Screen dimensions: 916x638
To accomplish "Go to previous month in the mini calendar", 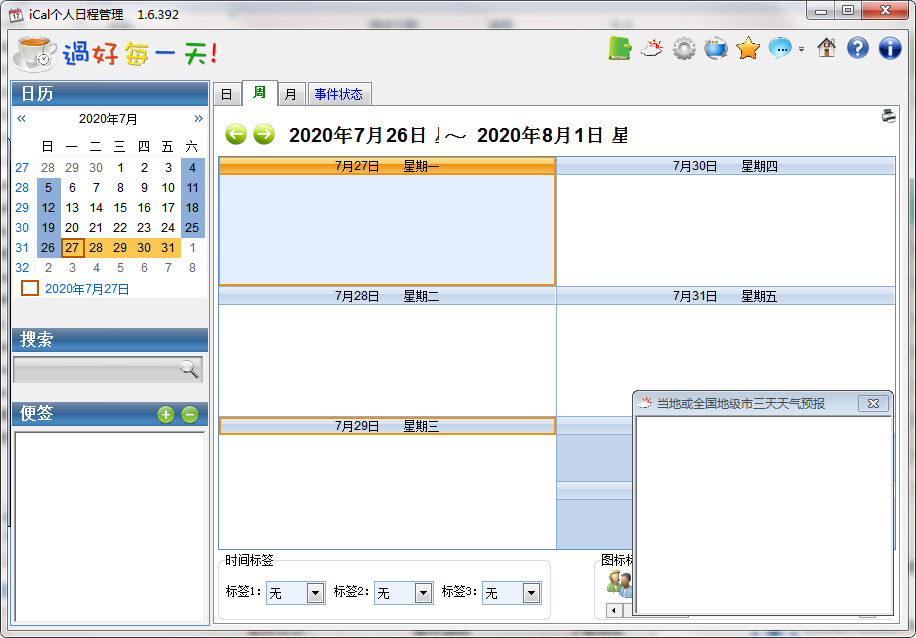I will (22, 119).
